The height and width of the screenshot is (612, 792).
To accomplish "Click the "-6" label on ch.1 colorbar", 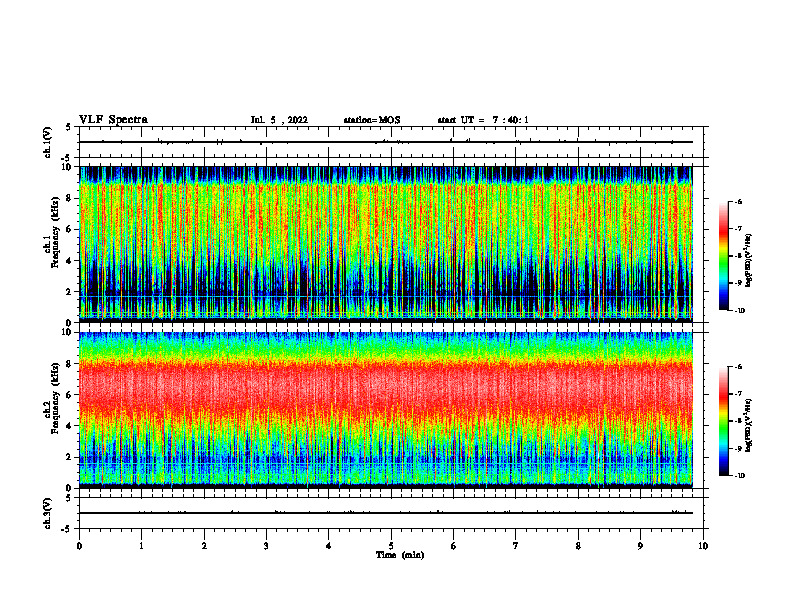I will [x=738, y=201].
